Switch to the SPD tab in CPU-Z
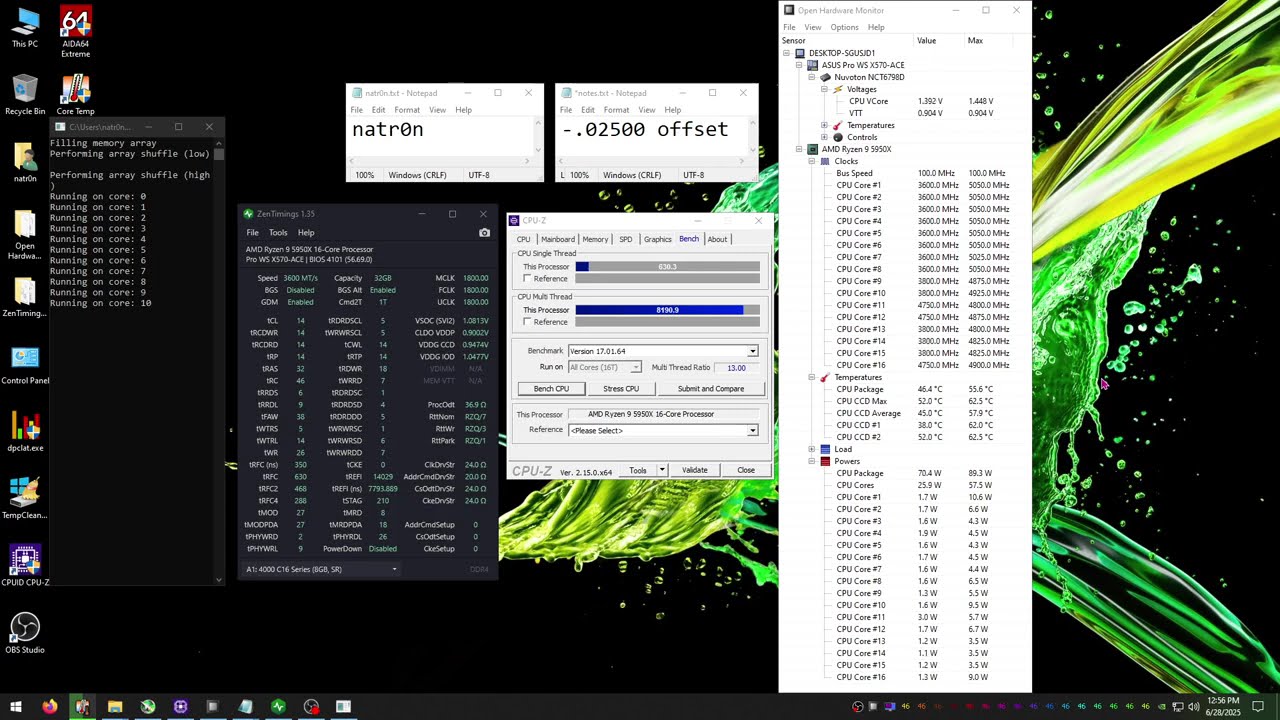This screenshot has width=1280, height=720. [625, 239]
